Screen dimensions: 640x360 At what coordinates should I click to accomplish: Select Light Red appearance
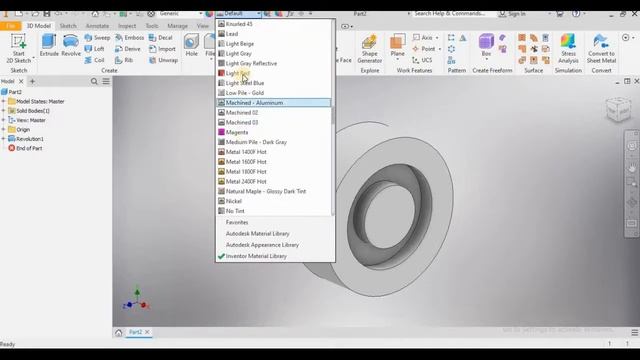coord(273,73)
